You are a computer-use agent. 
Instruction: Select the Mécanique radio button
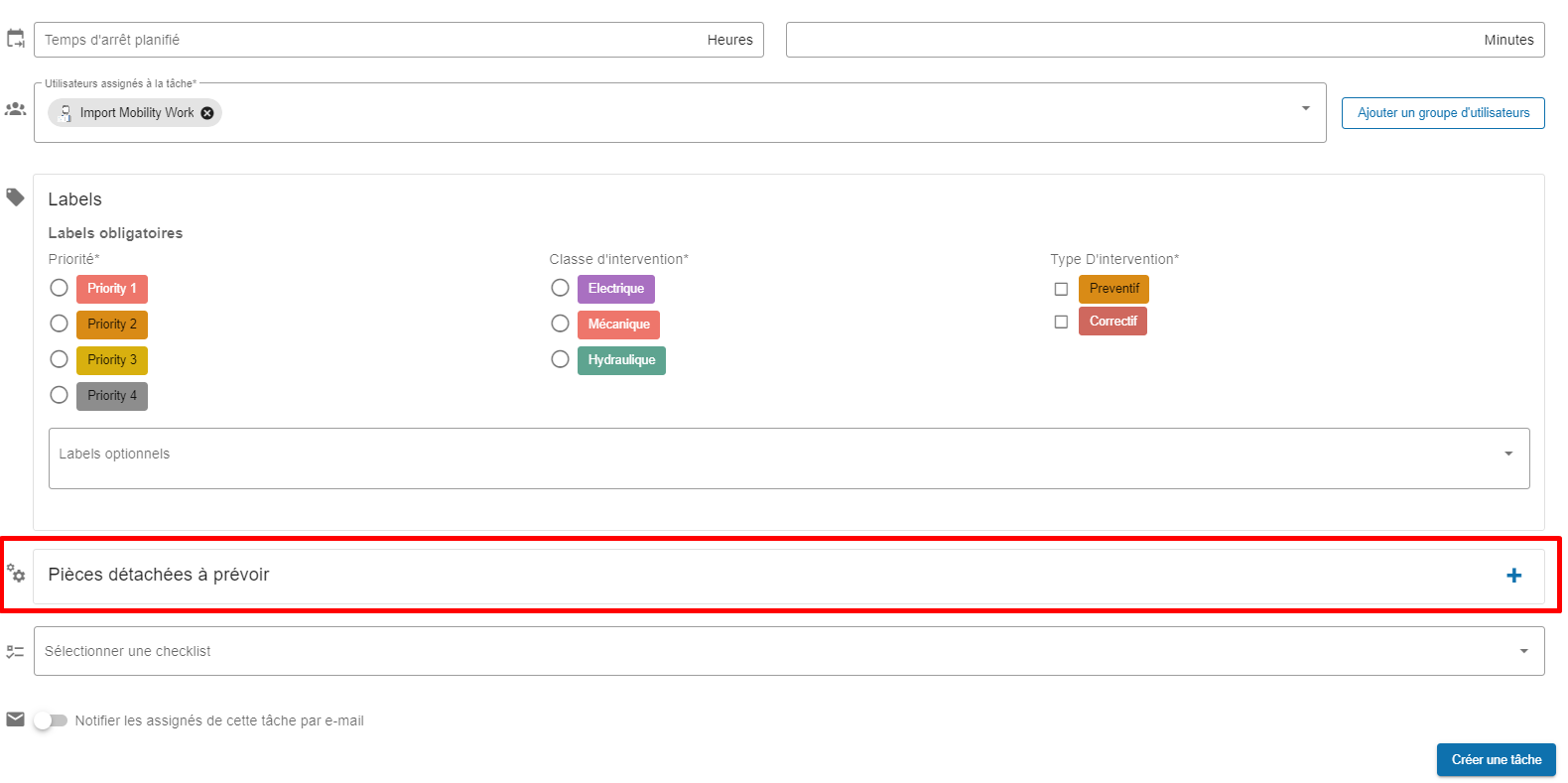click(x=561, y=324)
